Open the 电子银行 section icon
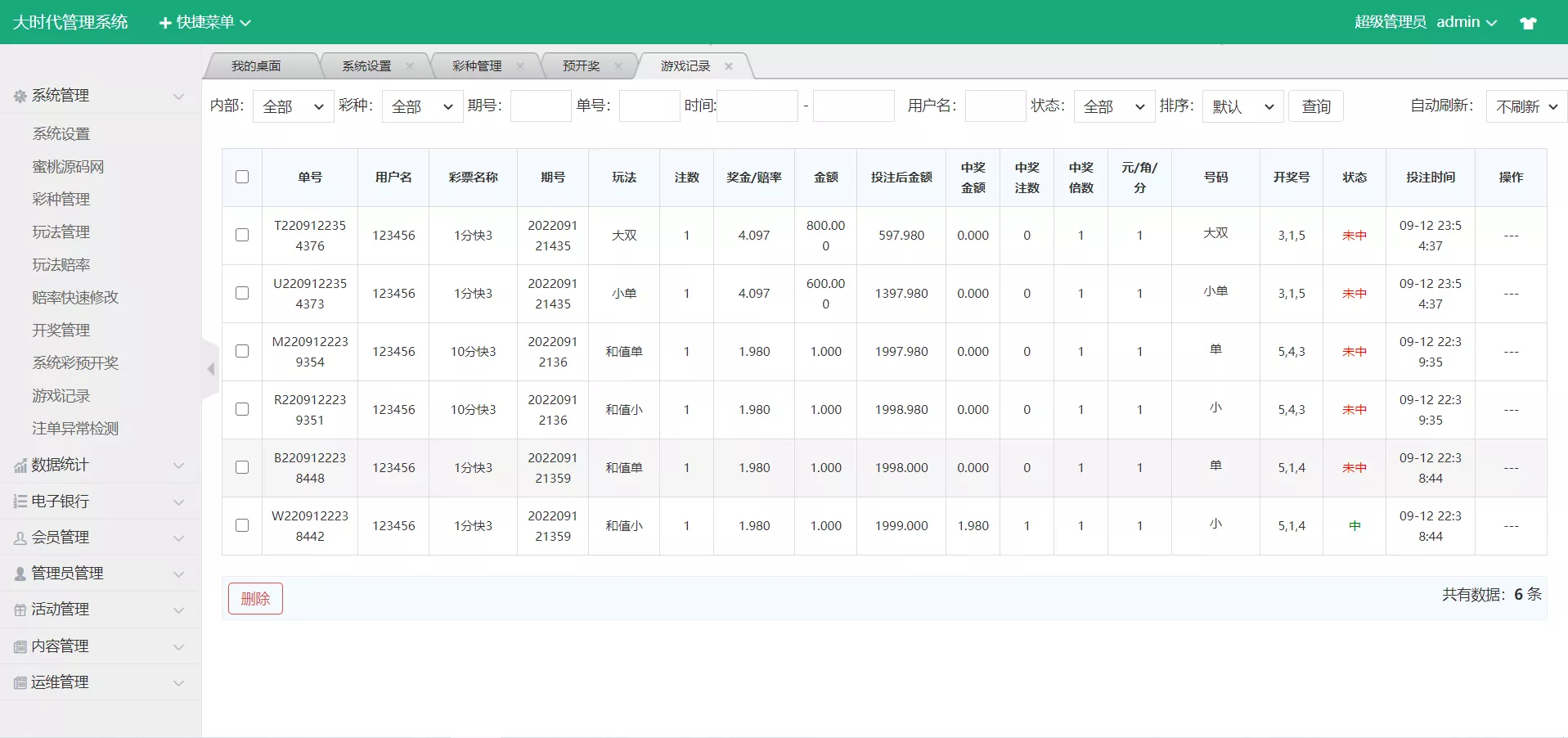The width and height of the screenshot is (1568, 738). [x=19, y=501]
